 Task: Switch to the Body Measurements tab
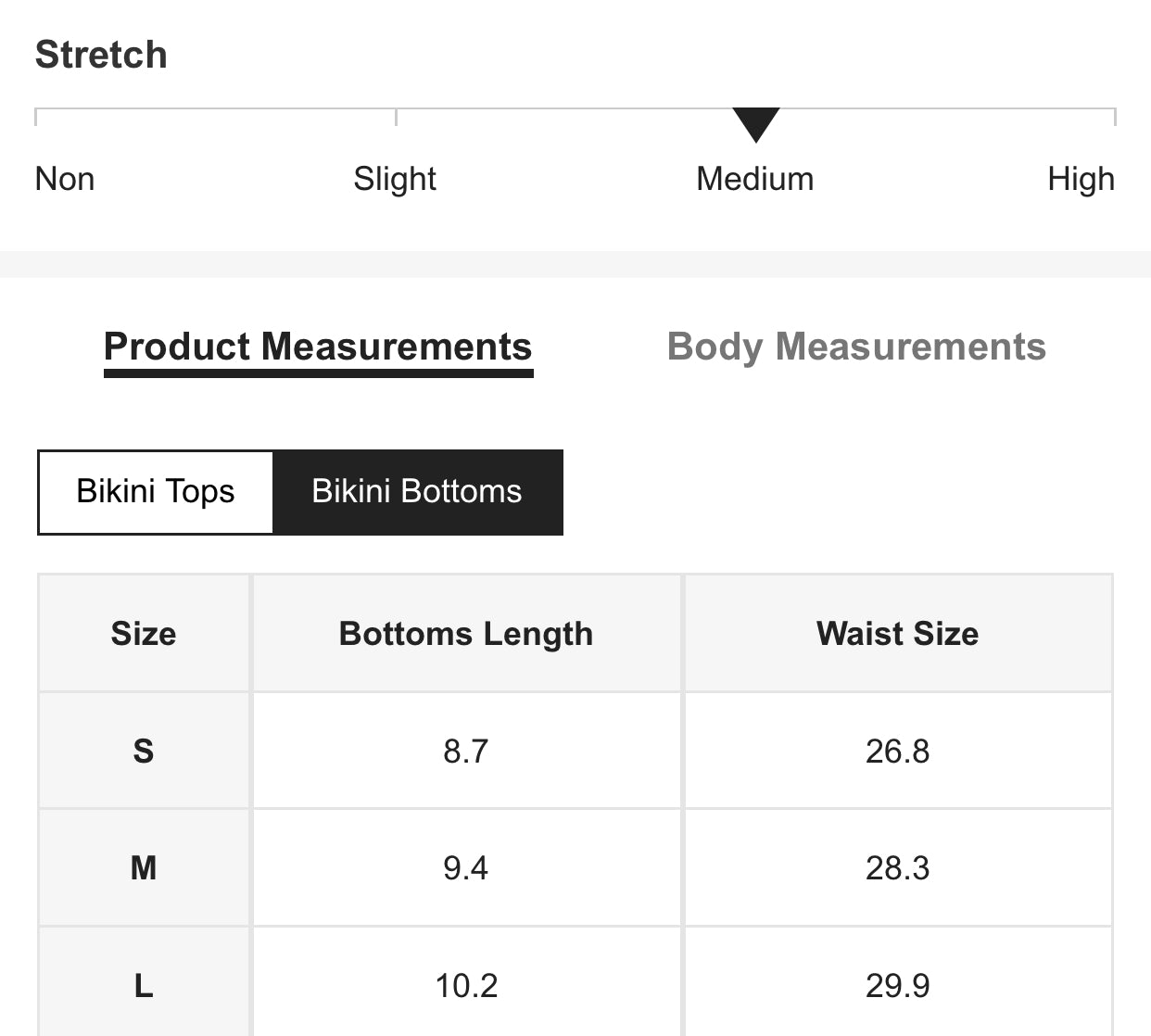(x=856, y=347)
